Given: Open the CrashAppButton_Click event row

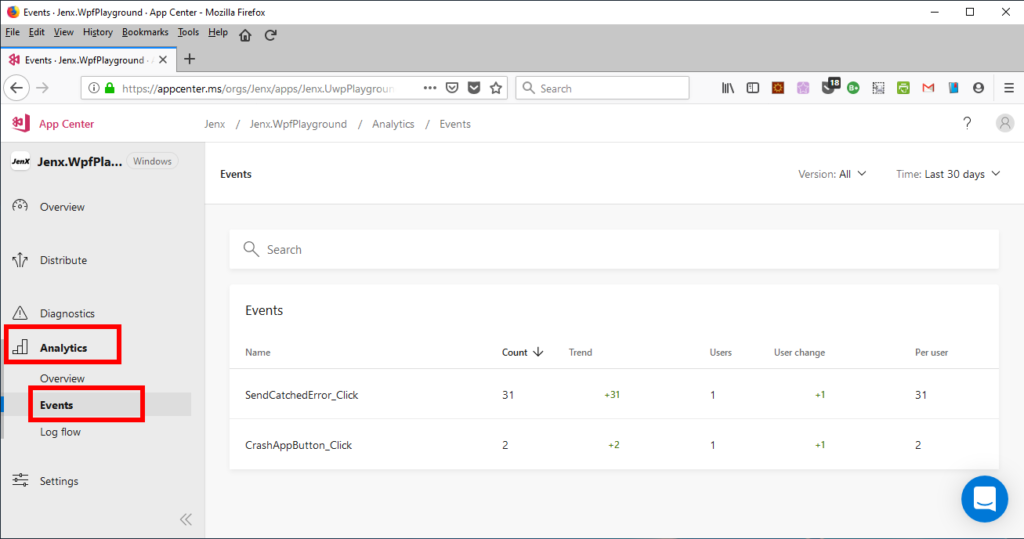Looking at the screenshot, I should [x=614, y=444].
